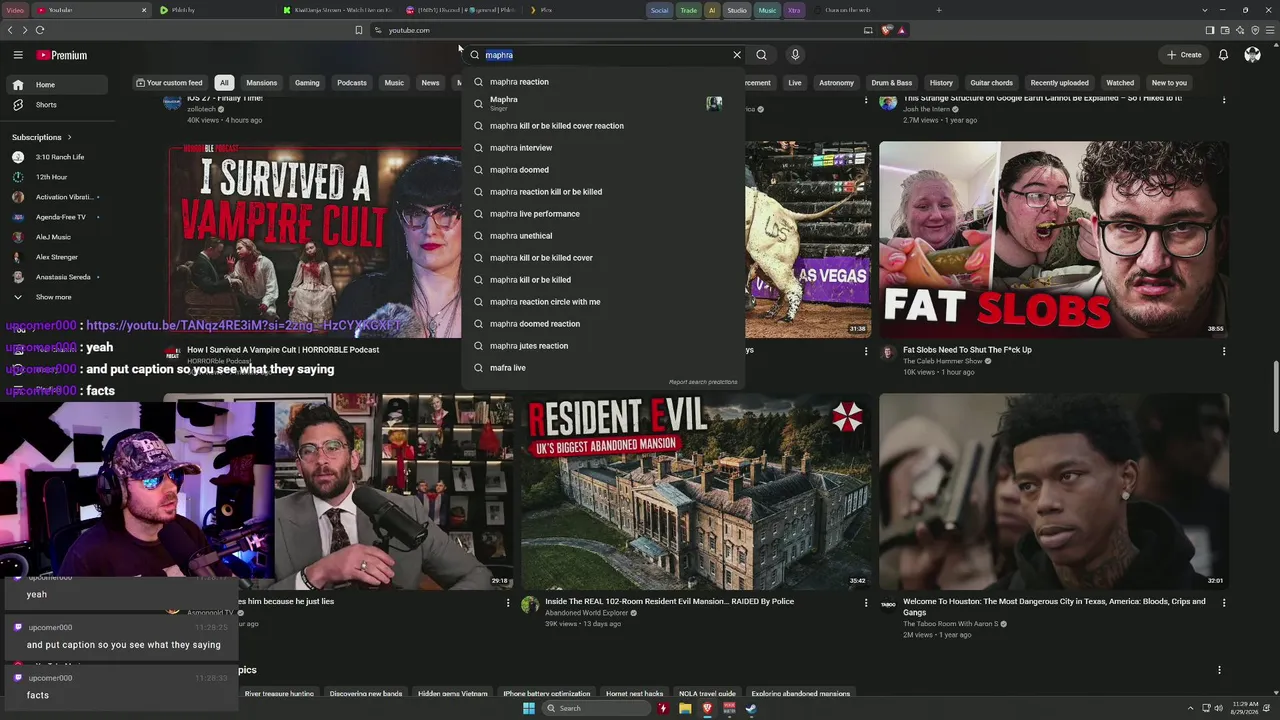Choose the suggestion maphra reaction circle with me
Viewport: 1280px width, 720px height.
click(603, 302)
